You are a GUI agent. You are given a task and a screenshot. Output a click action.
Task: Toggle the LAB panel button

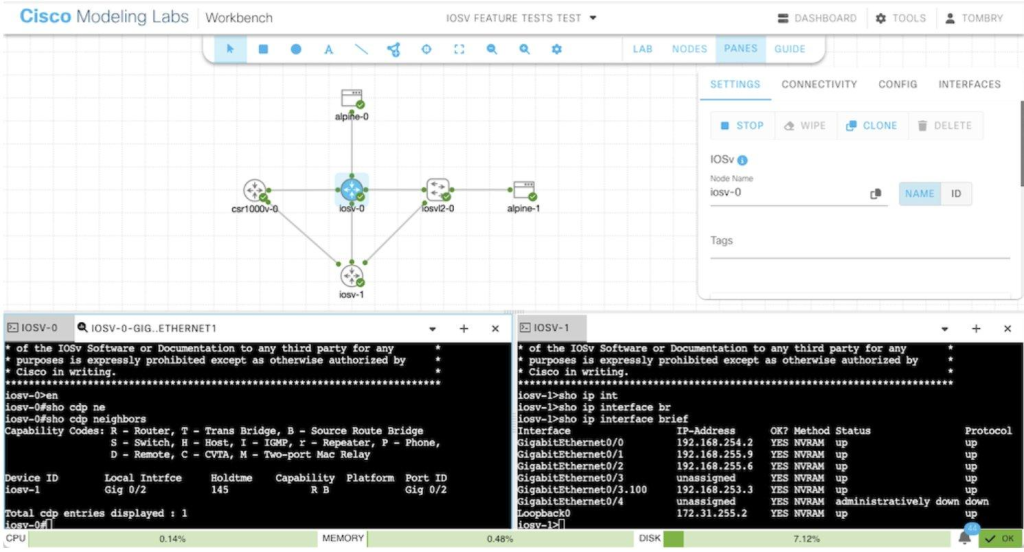643,49
